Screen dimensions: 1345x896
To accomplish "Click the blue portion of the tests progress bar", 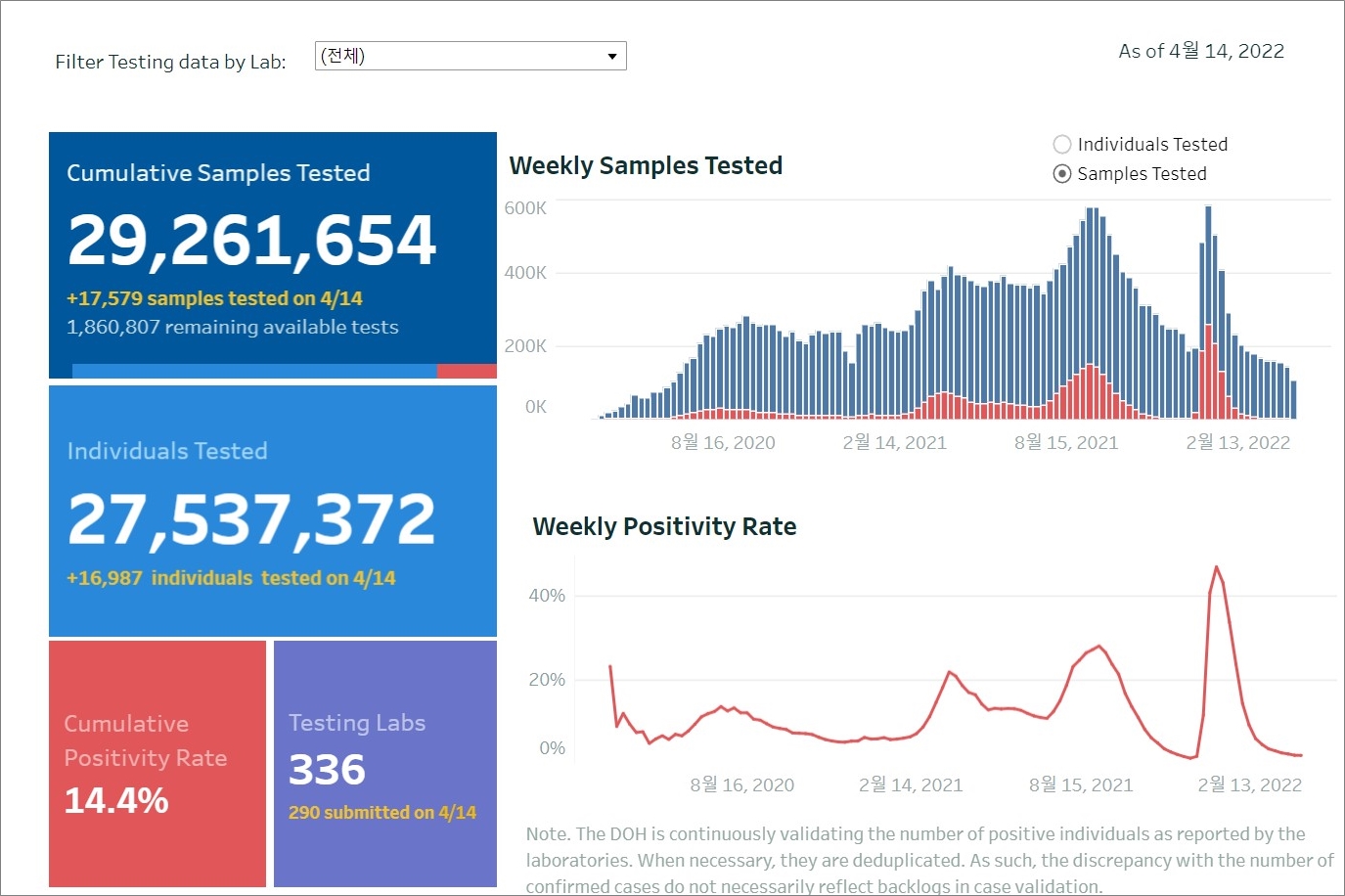I will click(254, 371).
